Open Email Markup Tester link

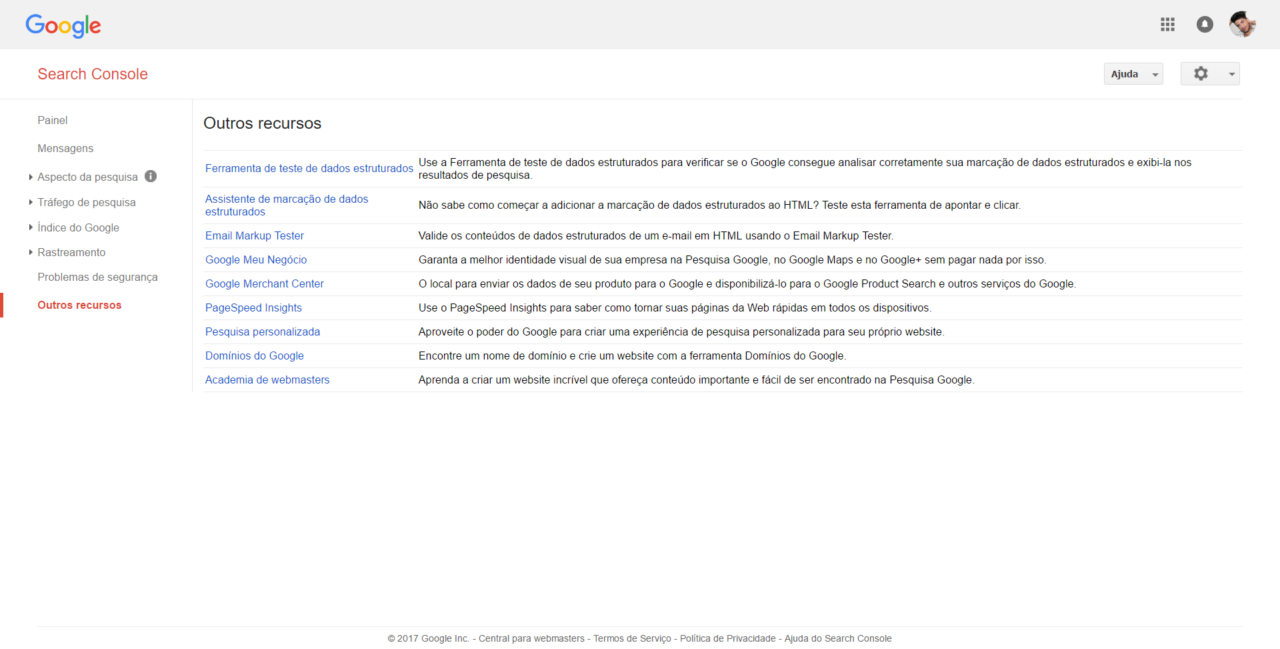coord(254,236)
